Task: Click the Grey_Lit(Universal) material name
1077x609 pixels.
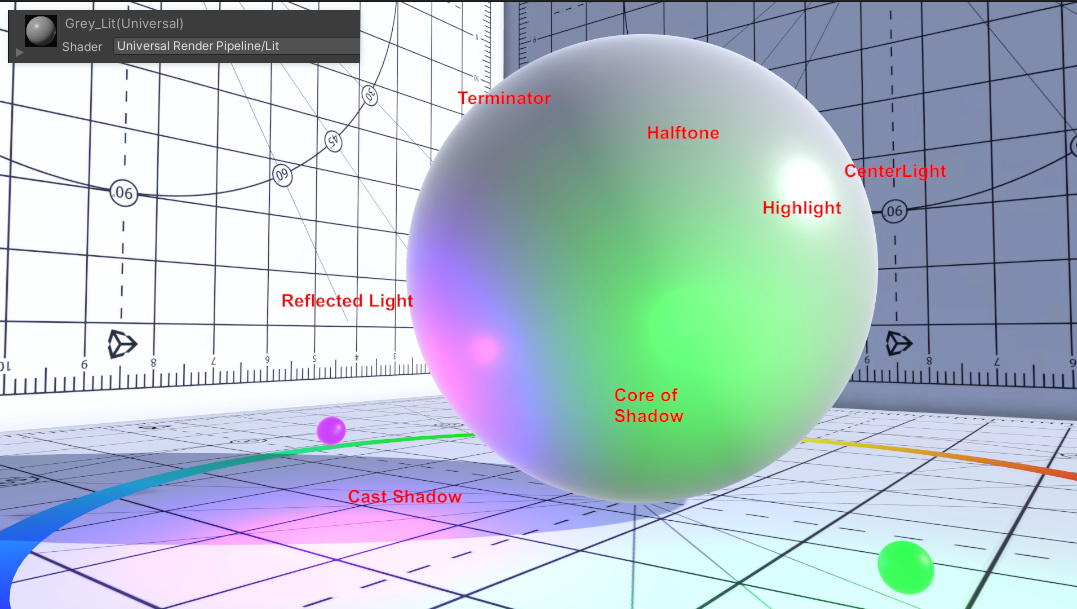Action: pyautogui.click(x=124, y=23)
